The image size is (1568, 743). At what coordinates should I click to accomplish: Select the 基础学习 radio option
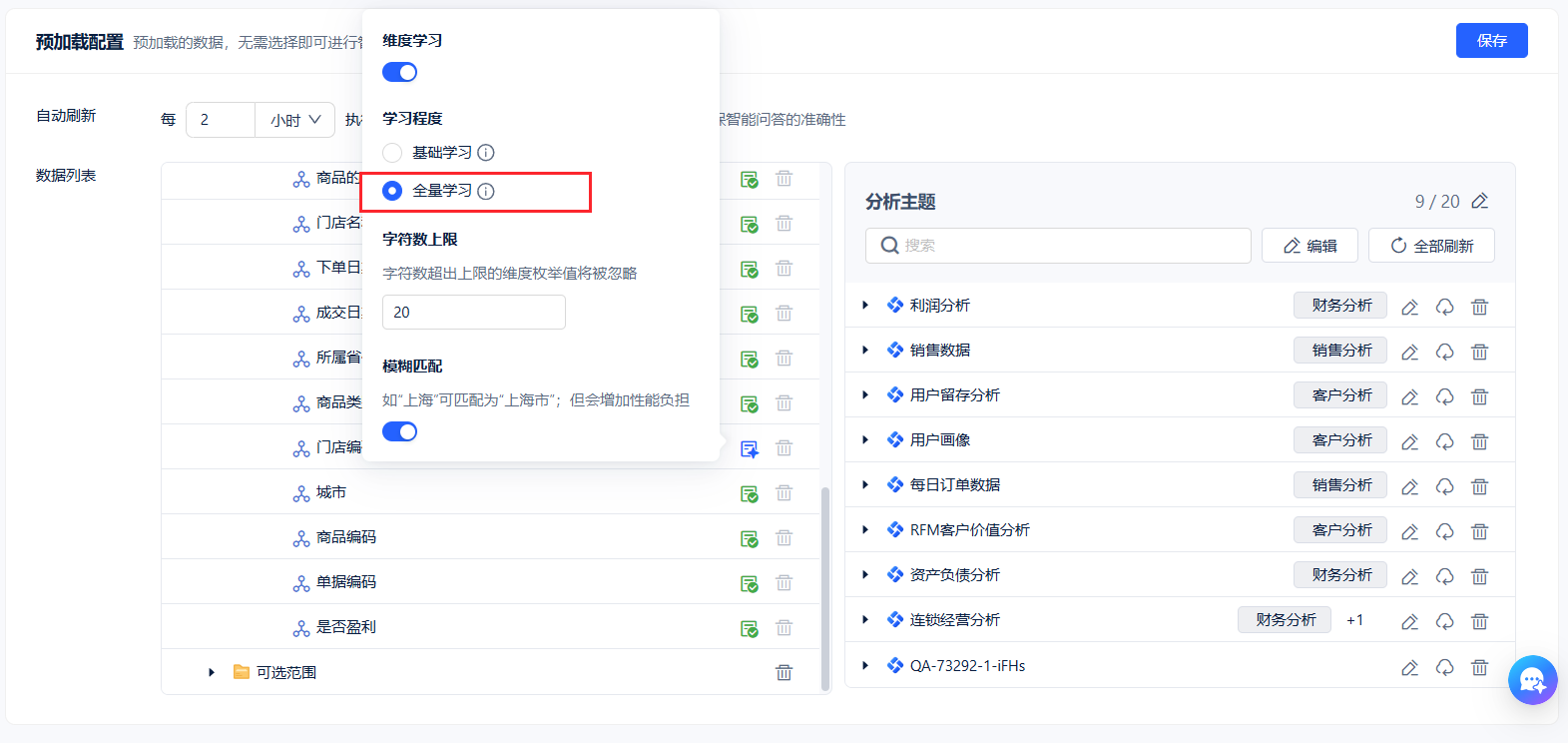[x=392, y=152]
